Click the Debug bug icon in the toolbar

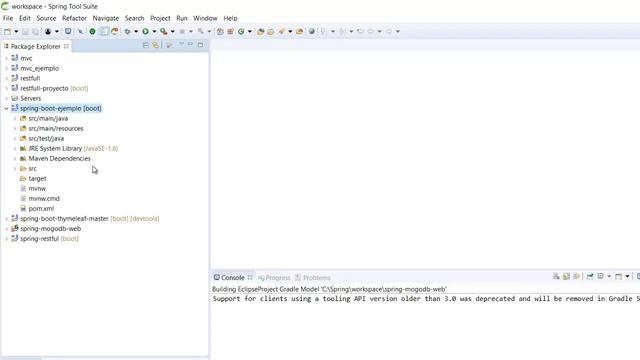click(x=127, y=31)
